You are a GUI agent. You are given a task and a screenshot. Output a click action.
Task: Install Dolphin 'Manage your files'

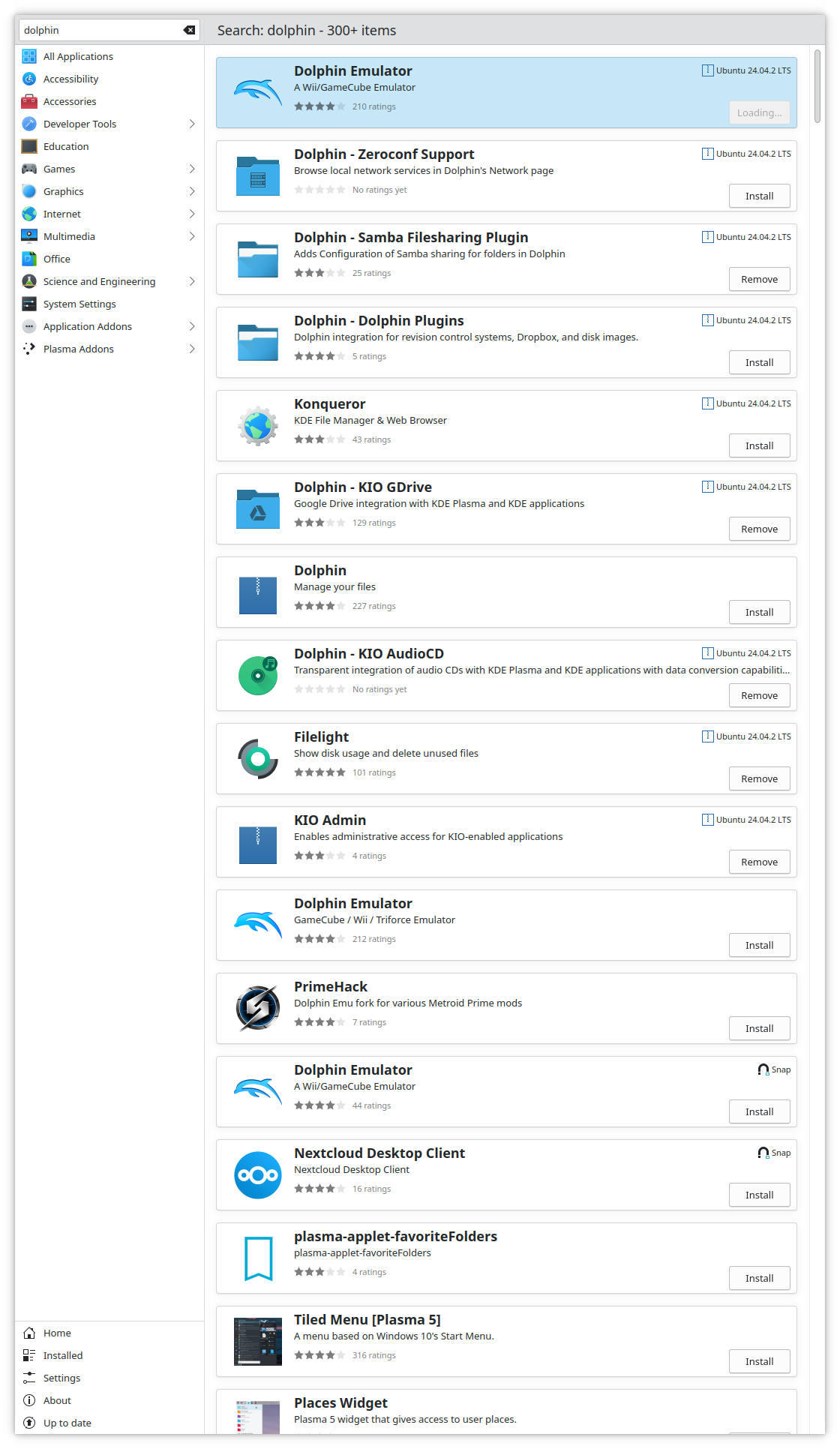coord(760,612)
